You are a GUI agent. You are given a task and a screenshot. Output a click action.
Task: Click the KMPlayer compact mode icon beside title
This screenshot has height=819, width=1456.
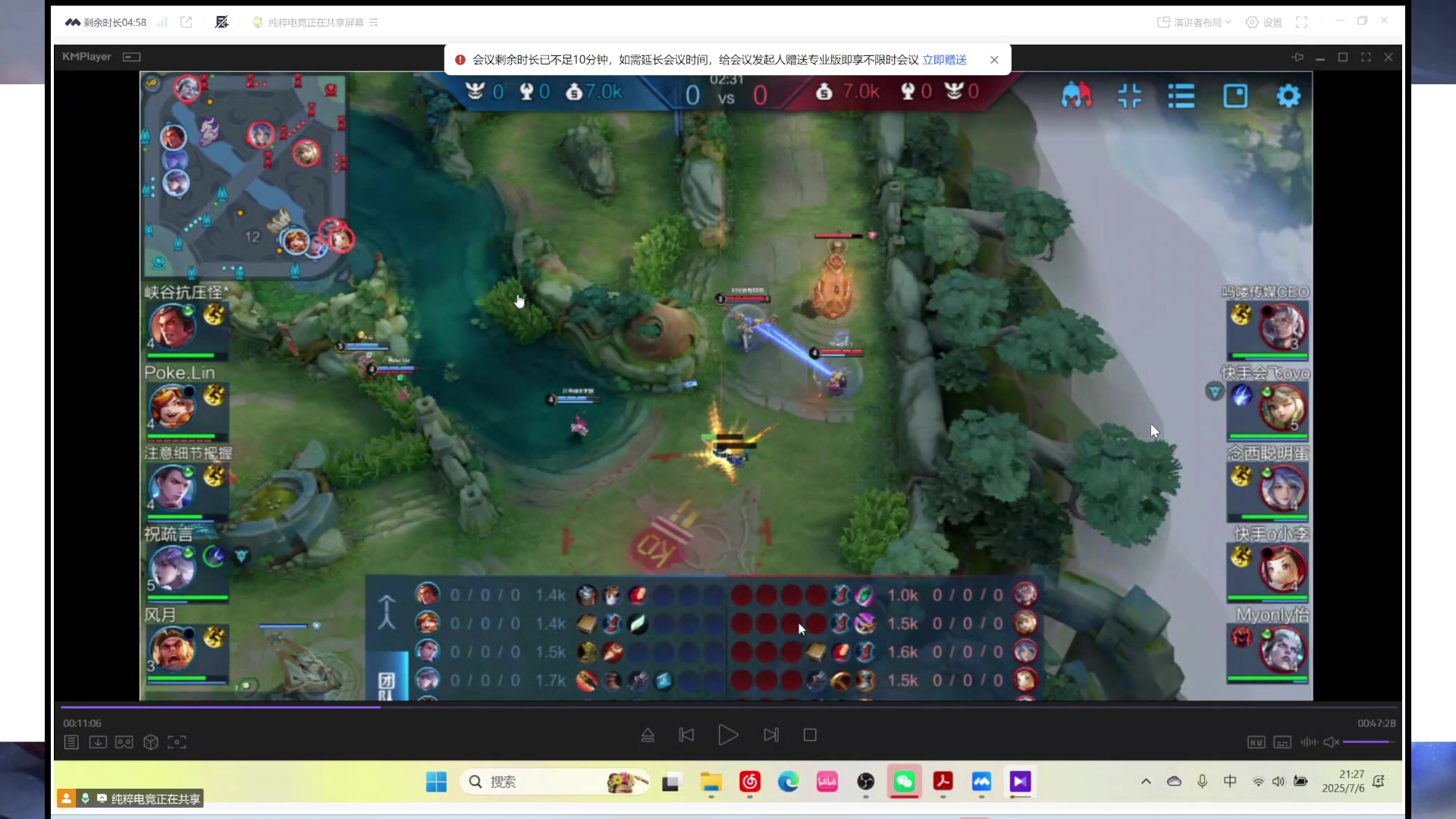132,57
